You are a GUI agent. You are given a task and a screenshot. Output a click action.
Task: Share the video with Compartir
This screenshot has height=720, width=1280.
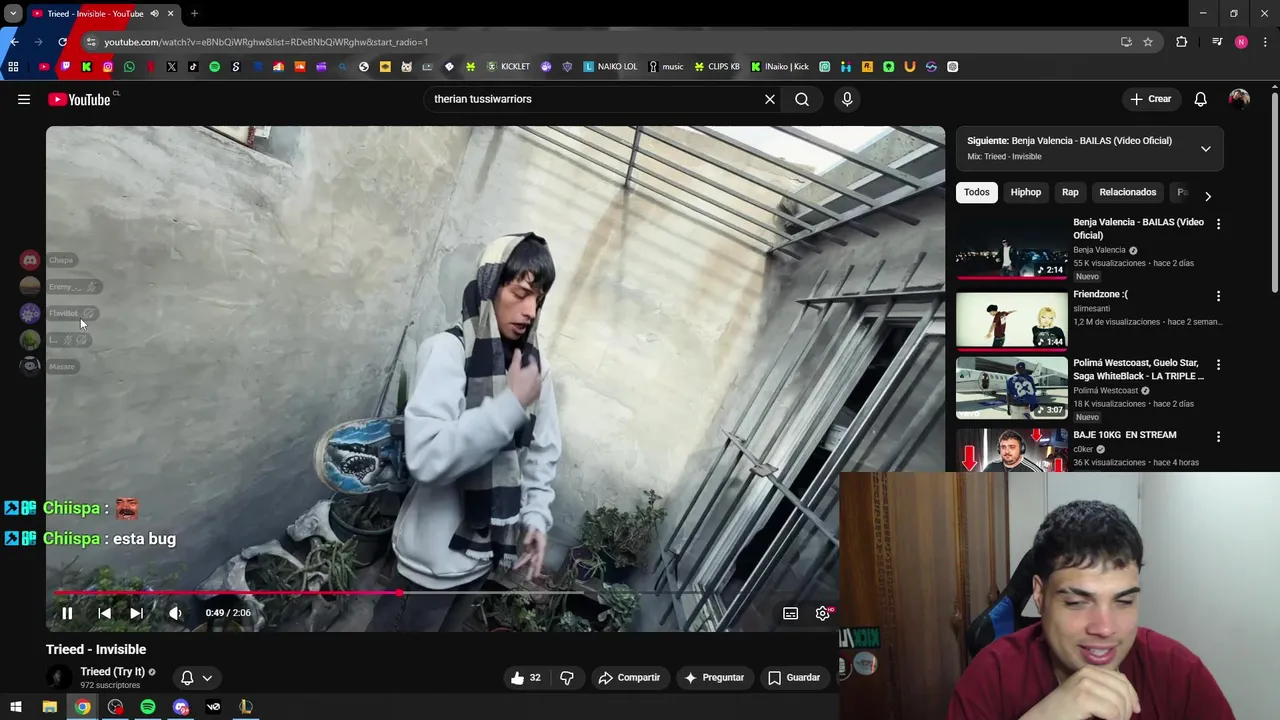(x=629, y=677)
